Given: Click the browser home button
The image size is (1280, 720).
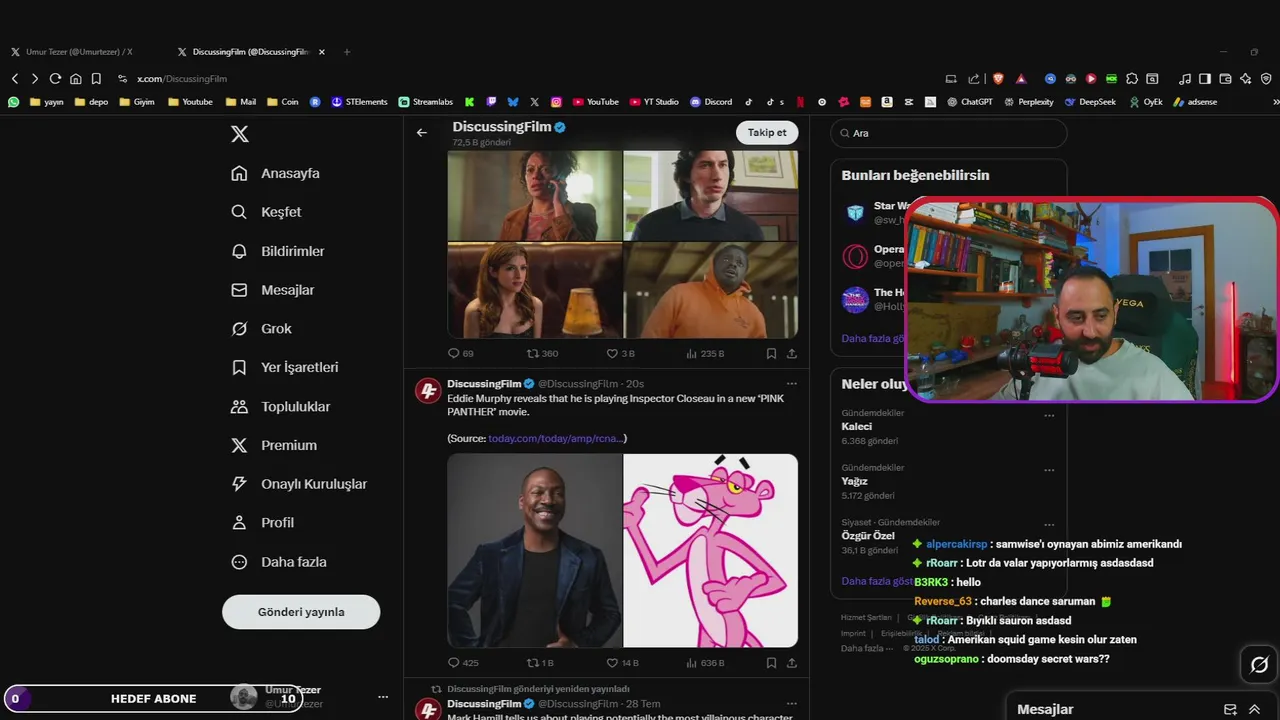Looking at the screenshot, I should pos(76,79).
